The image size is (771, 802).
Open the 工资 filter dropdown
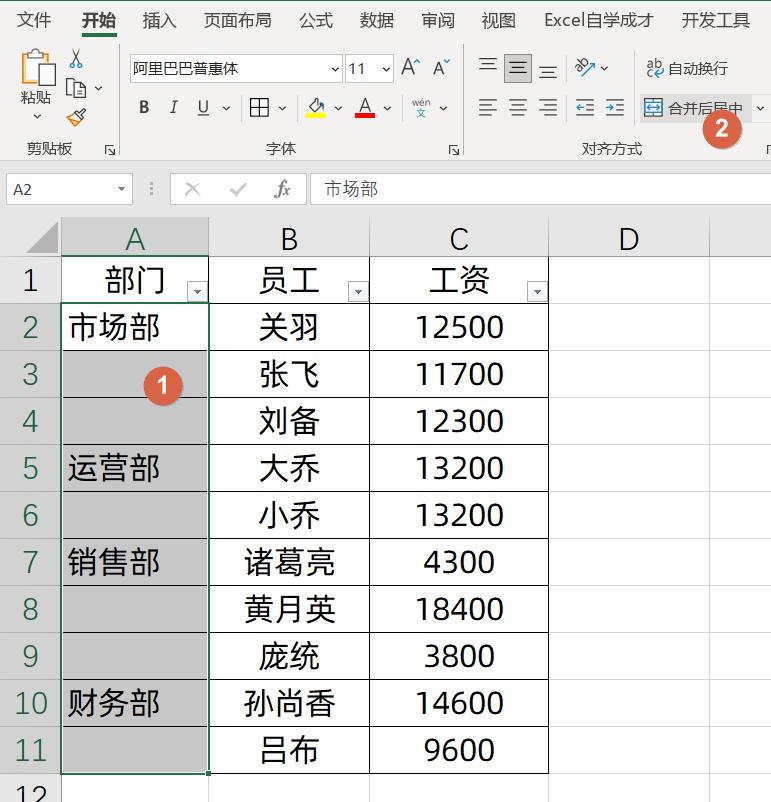click(537, 292)
